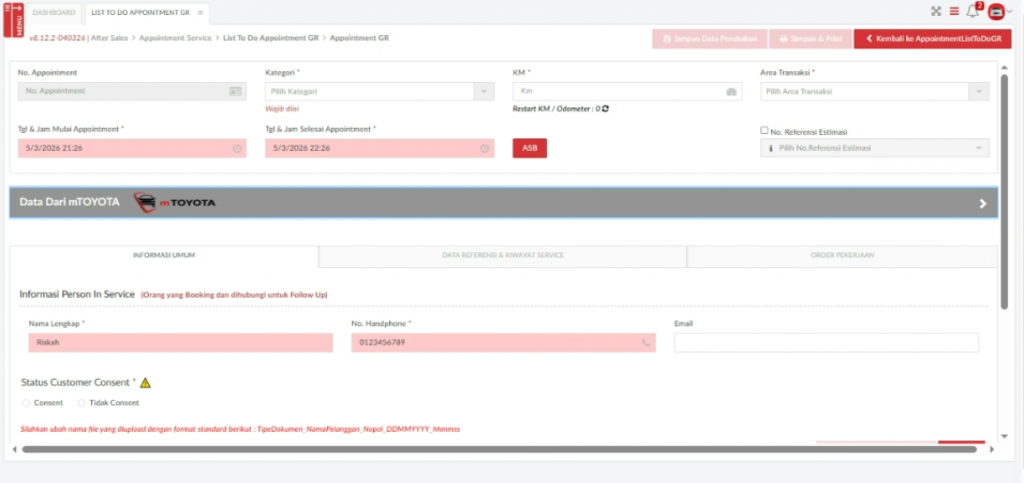Image resolution: width=1024 pixels, height=483 pixels.
Task: Click the Restart KM refresh icon
Action: [605, 108]
